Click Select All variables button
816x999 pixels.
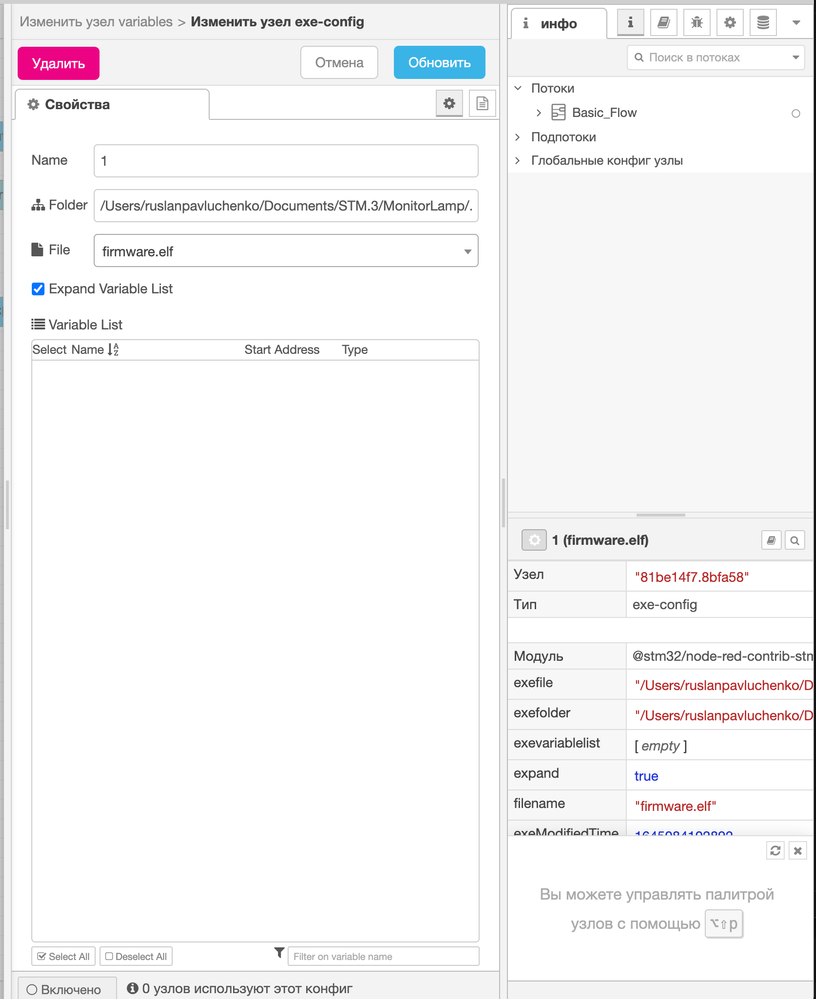[63, 956]
